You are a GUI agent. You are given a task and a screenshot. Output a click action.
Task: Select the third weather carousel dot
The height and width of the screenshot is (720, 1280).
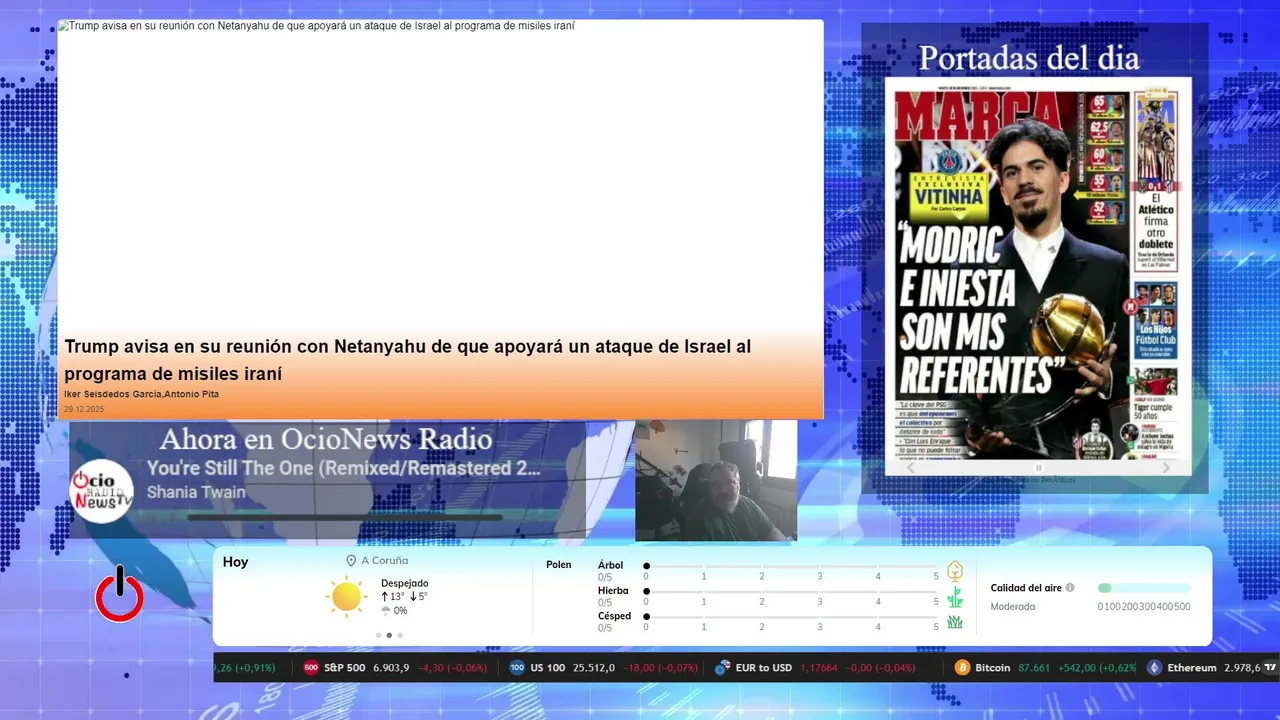pos(400,635)
